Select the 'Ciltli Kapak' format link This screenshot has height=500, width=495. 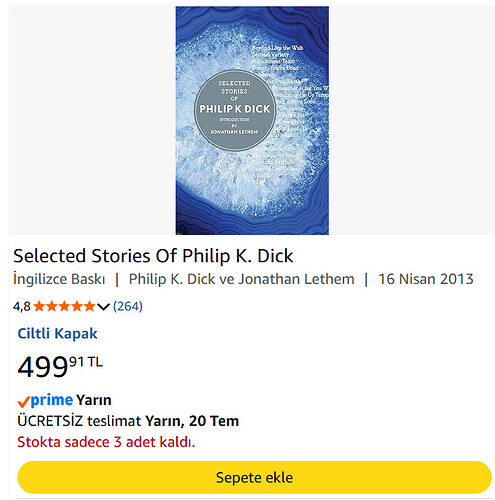[x=57, y=333]
